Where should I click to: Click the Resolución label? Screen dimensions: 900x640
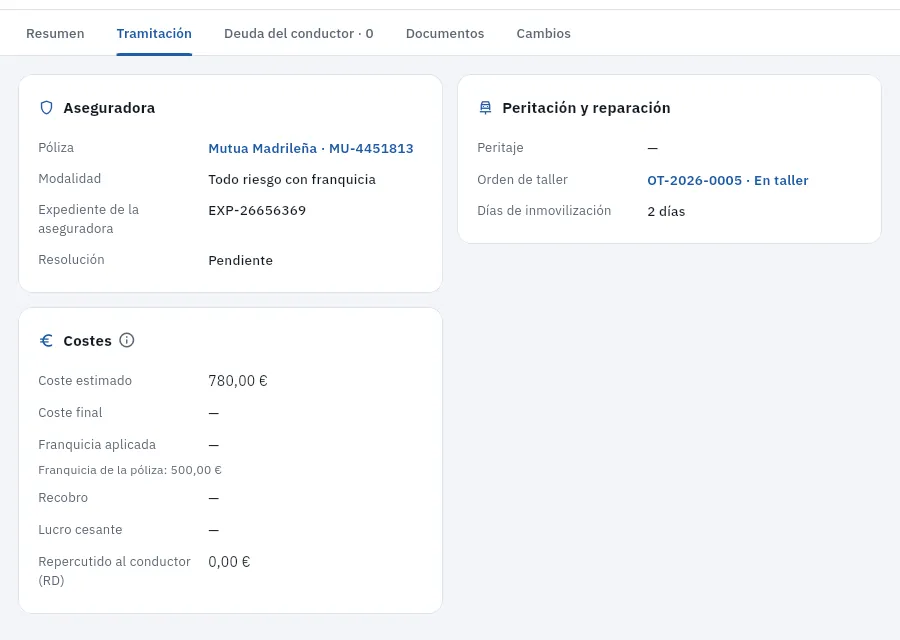click(71, 259)
